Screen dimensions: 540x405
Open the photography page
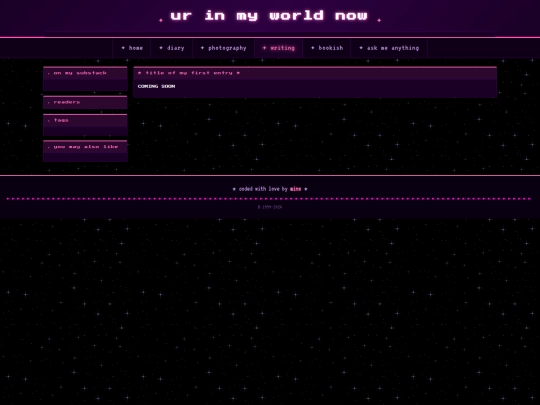click(223, 48)
